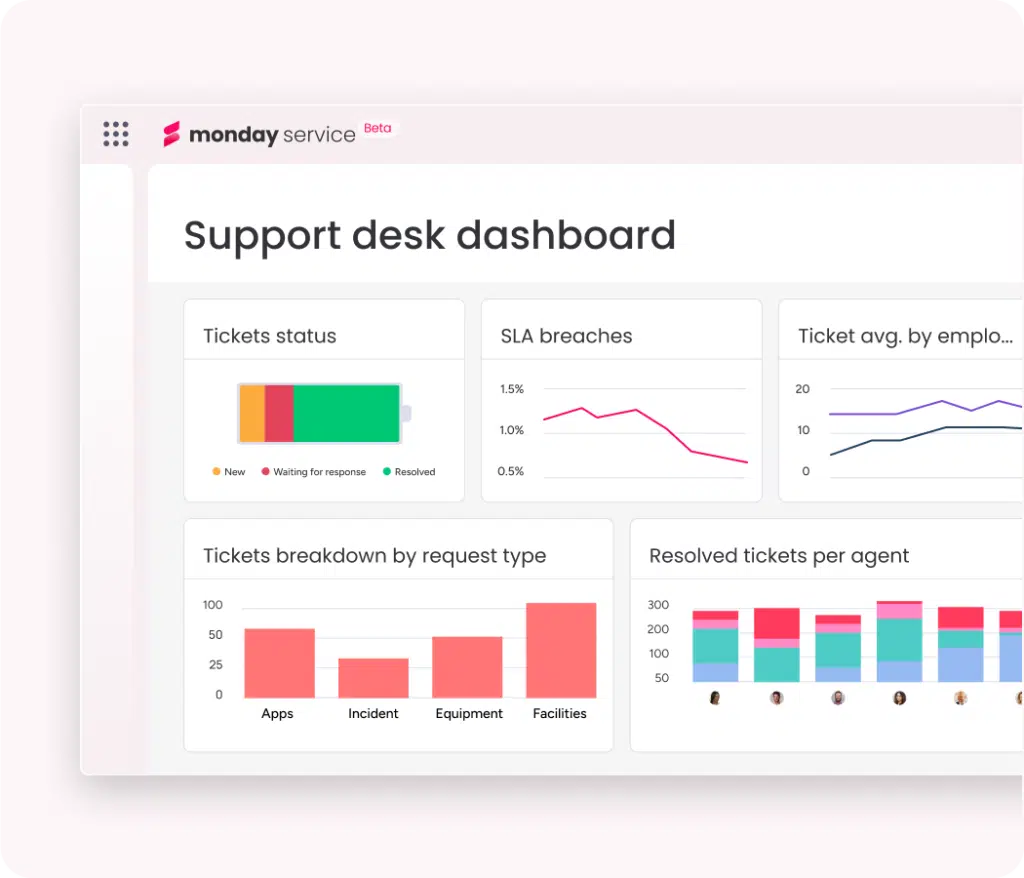
Task: Click the fifth agent avatar under resolved chart
Action: click(961, 698)
